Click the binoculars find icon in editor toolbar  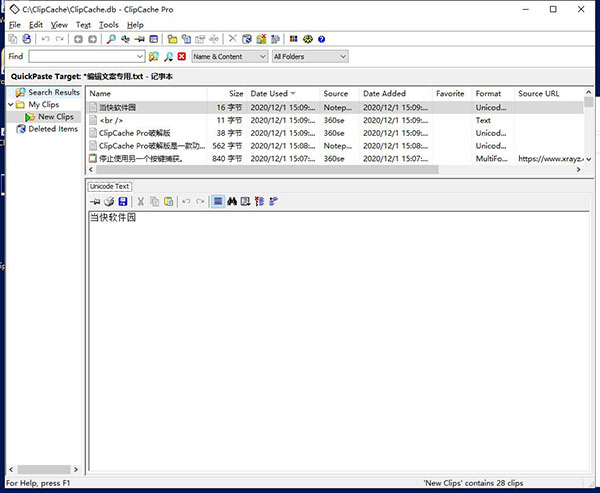tap(232, 201)
